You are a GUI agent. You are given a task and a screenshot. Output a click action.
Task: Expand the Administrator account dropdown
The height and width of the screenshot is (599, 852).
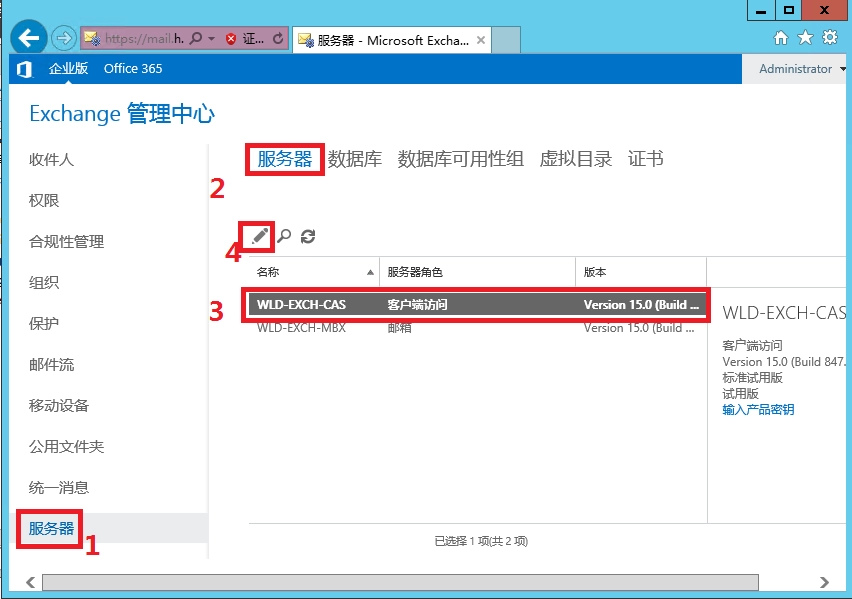tap(843, 69)
